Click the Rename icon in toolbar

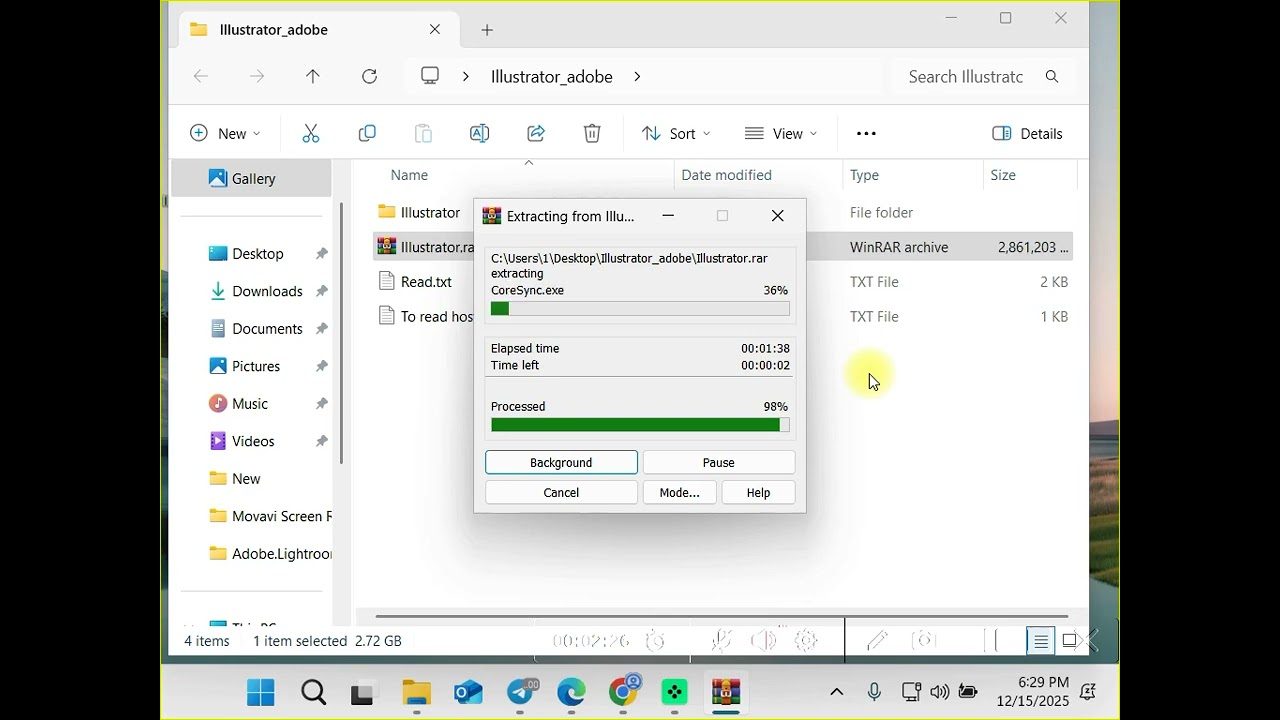click(x=479, y=133)
